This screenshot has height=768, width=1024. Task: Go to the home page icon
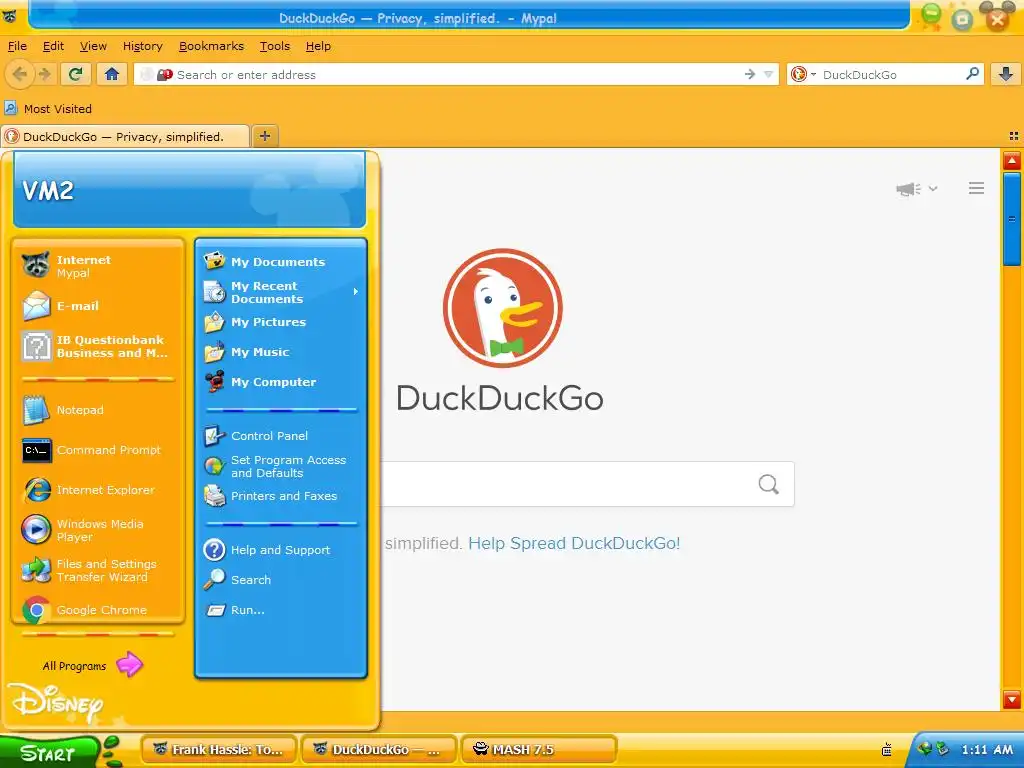coord(112,74)
